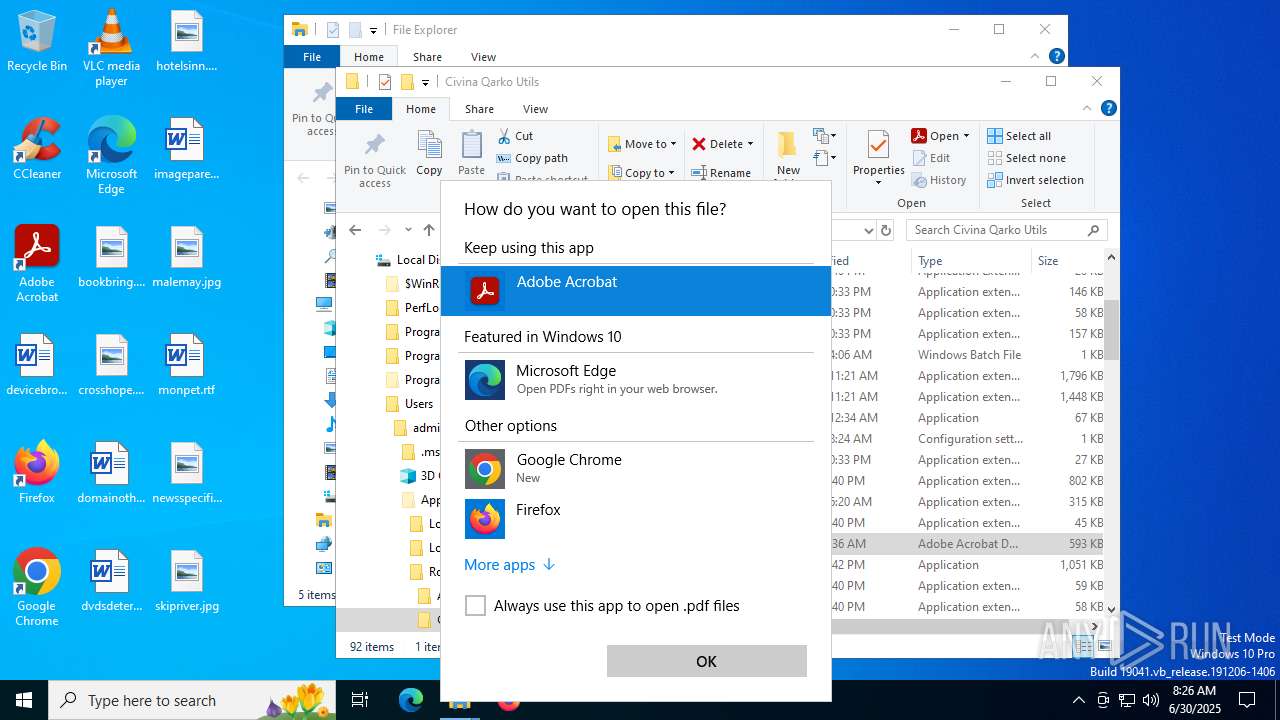1280x720 pixels.
Task: Launch VLC media player desktop shortcut
Action: pyautogui.click(x=111, y=48)
